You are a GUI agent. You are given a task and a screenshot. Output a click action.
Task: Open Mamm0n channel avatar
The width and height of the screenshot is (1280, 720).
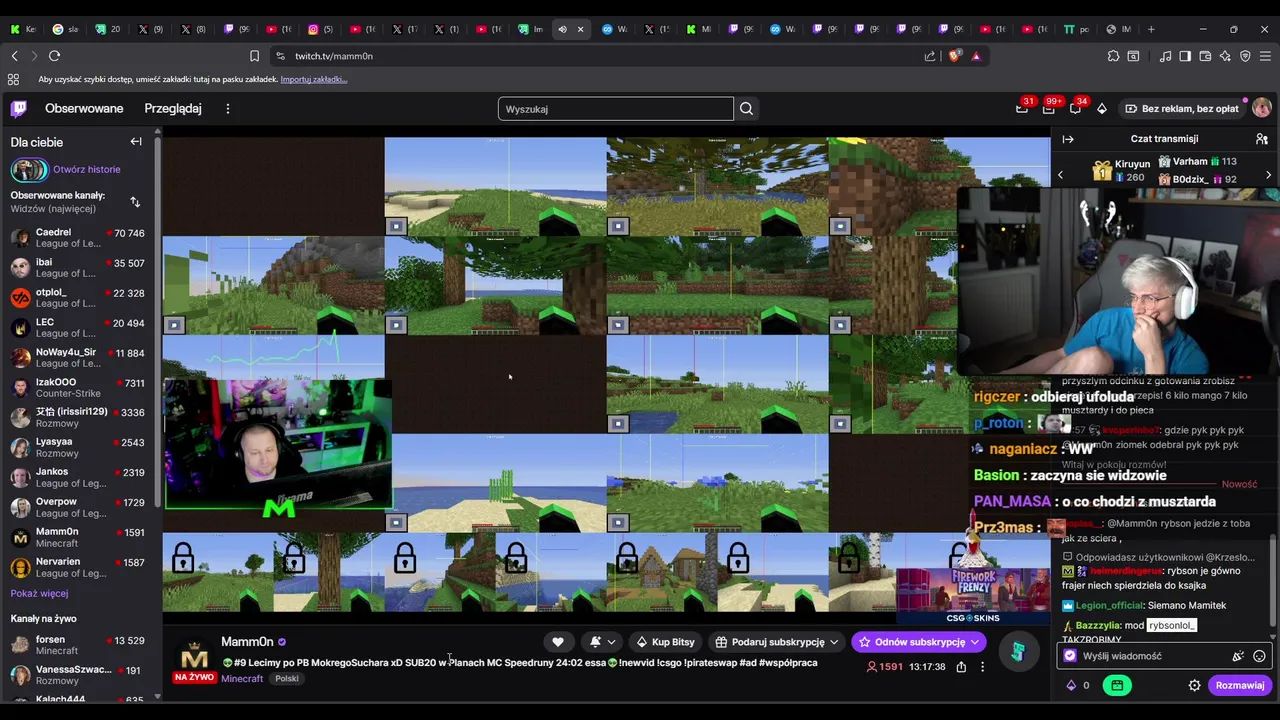194,658
